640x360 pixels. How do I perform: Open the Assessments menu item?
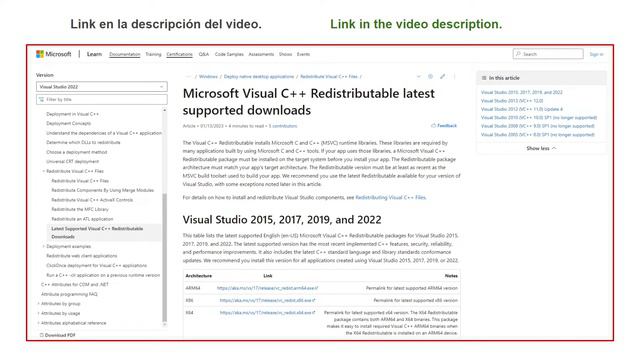[x=261, y=54]
